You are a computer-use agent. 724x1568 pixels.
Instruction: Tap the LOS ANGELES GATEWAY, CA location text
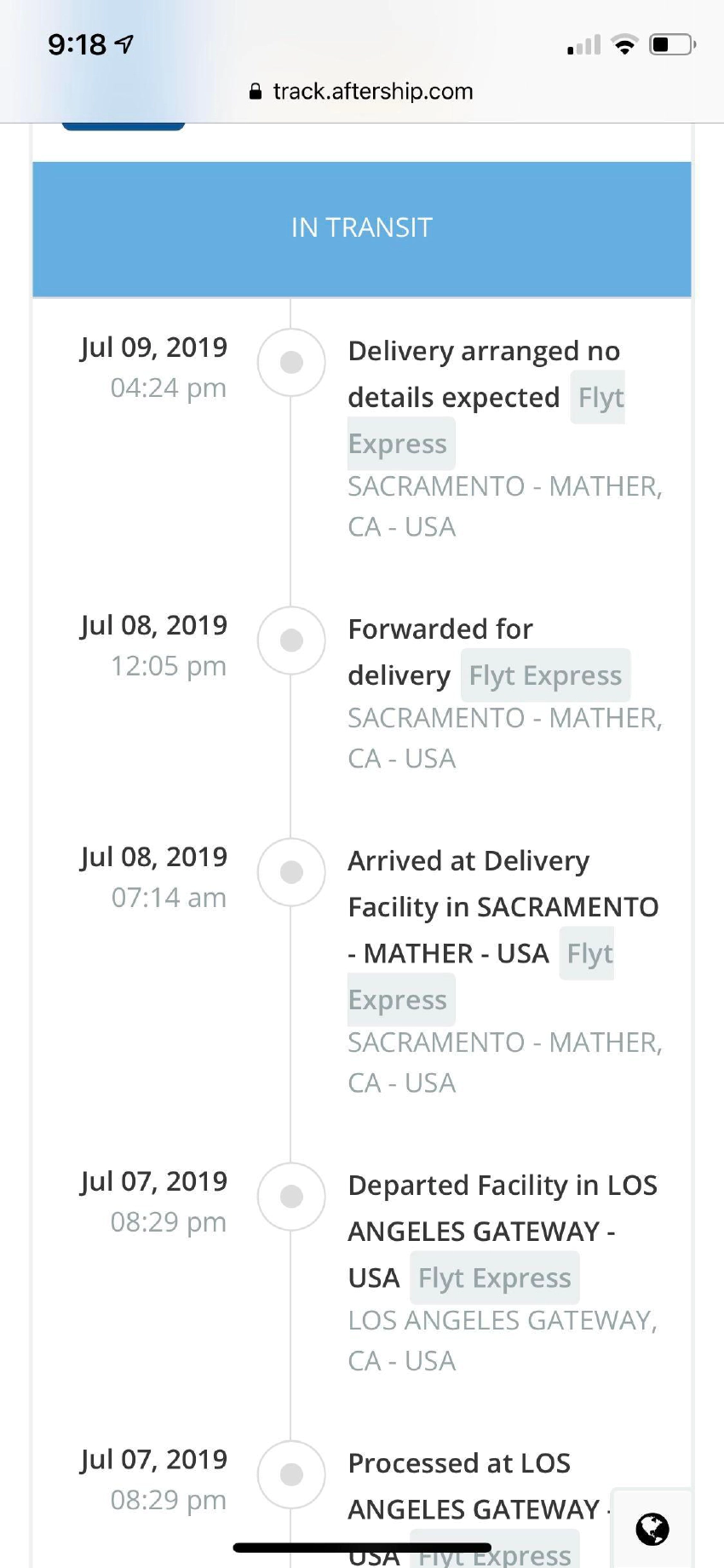pyautogui.click(x=502, y=1340)
